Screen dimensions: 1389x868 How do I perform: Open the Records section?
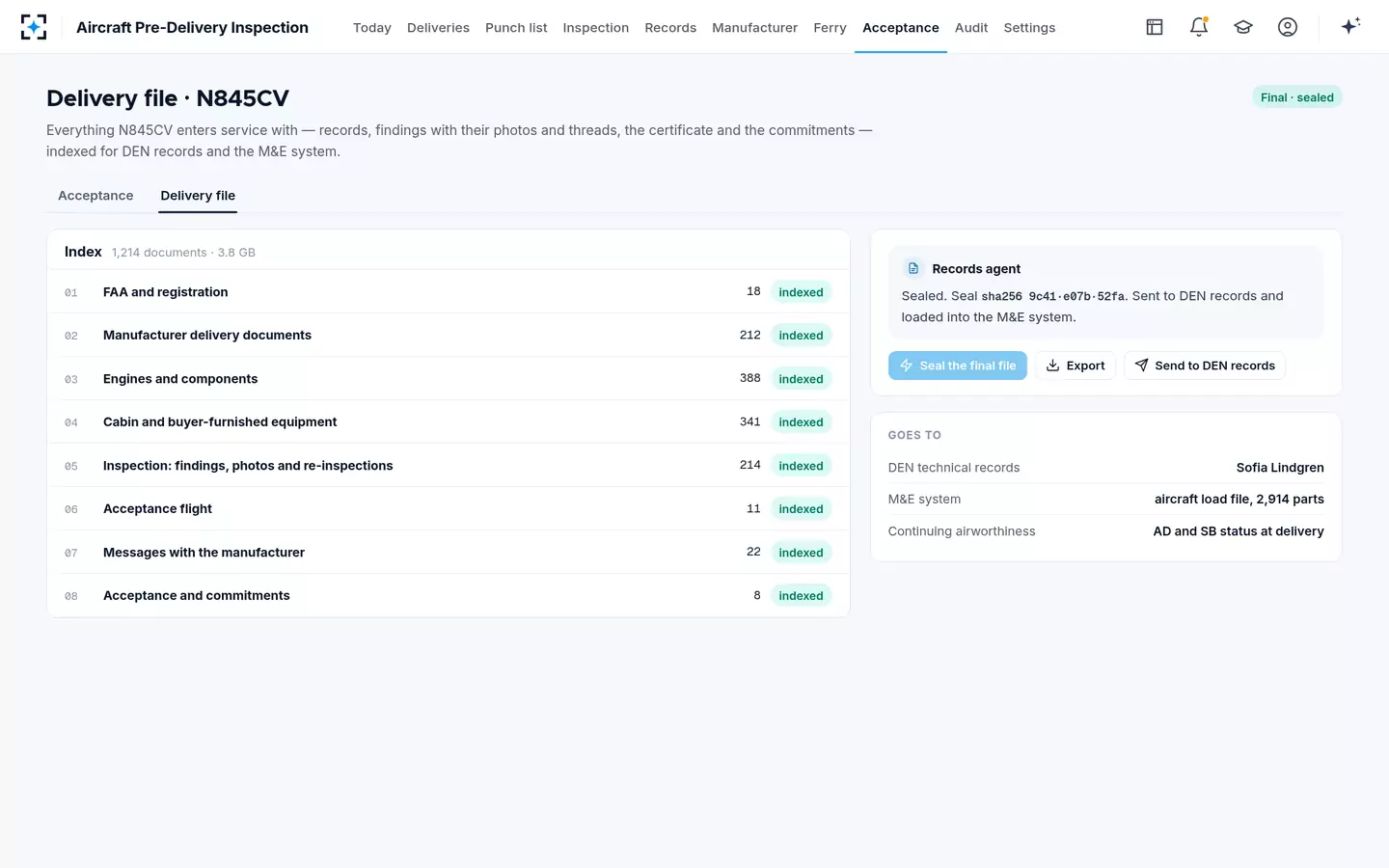click(670, 28)
